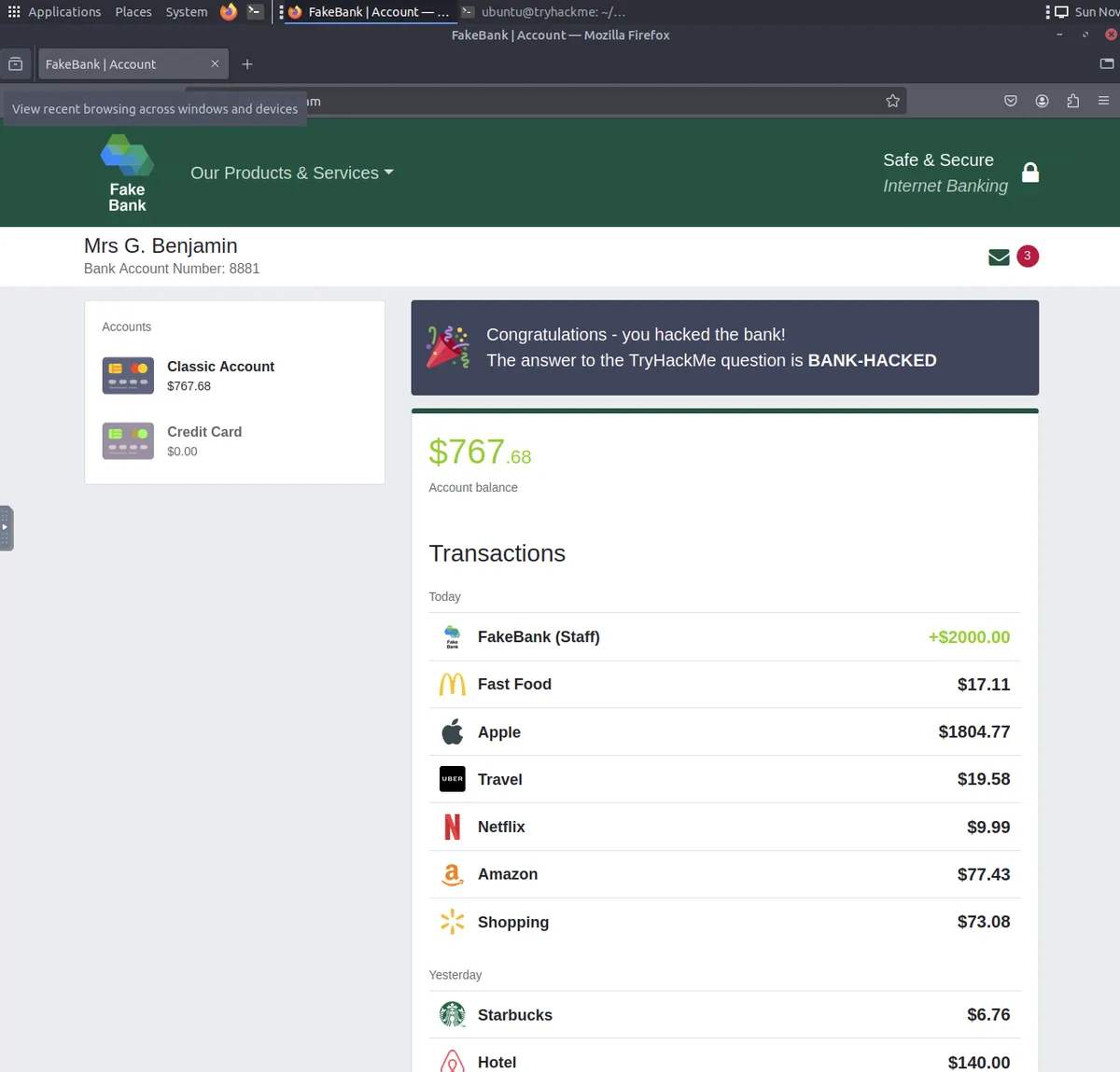Click the Starbucks icon under Yesterday
The width and height of the screenshot is (1120, 1072).
tap(452, 1015)
